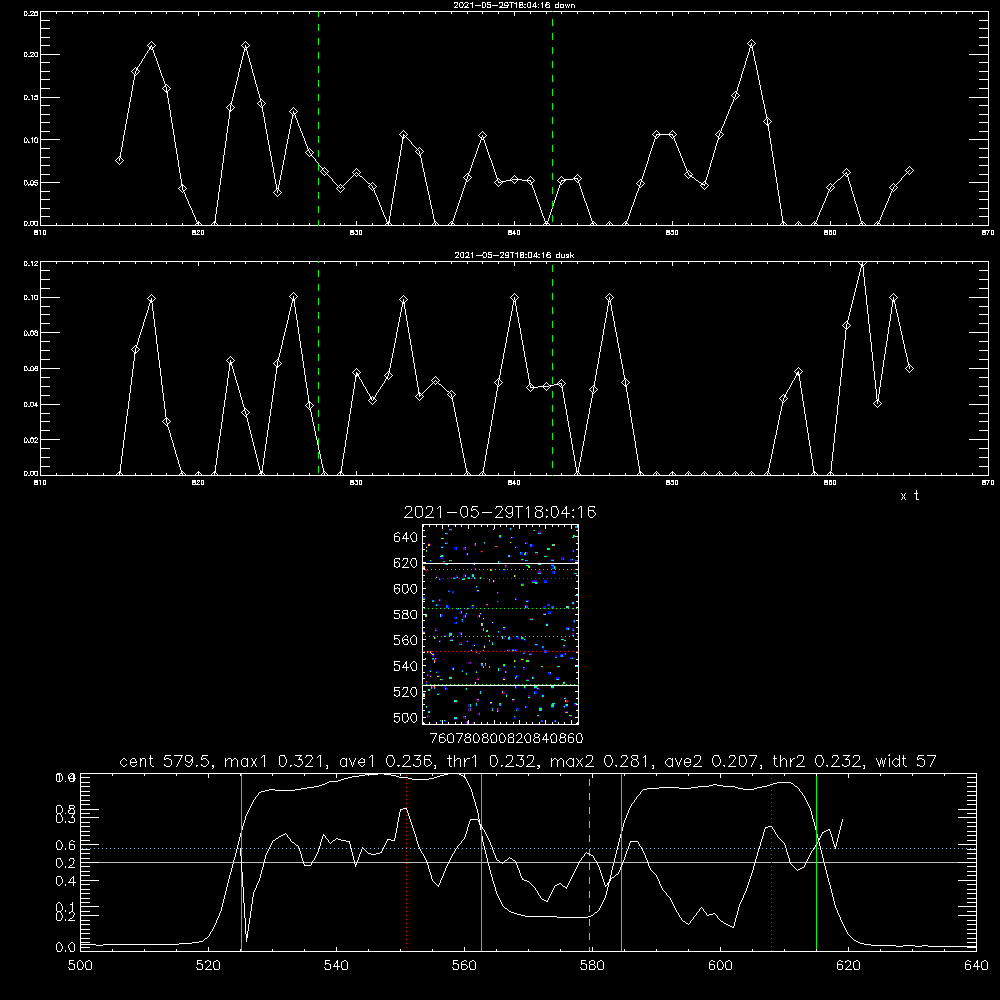The height and width of the screenshot is (1000, 1000).
Task: Click the bottom plot x-axis label 540
Action: (x=336, y=966)
